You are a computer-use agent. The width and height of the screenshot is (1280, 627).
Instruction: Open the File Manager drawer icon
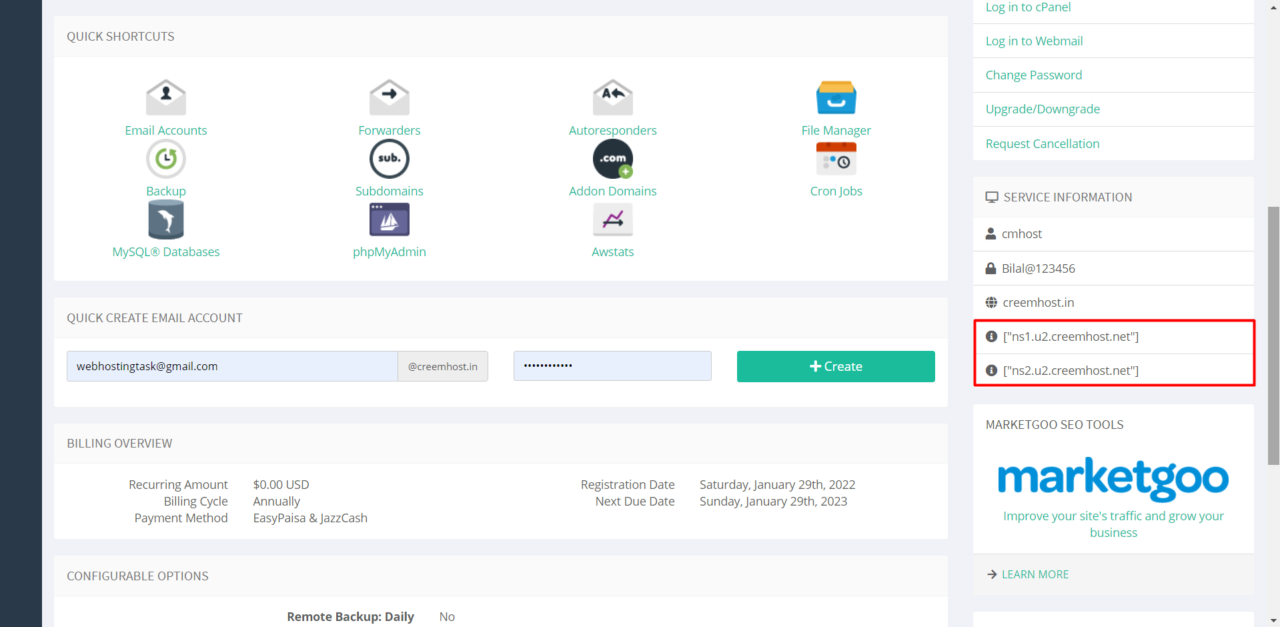[x=836, y=98]
